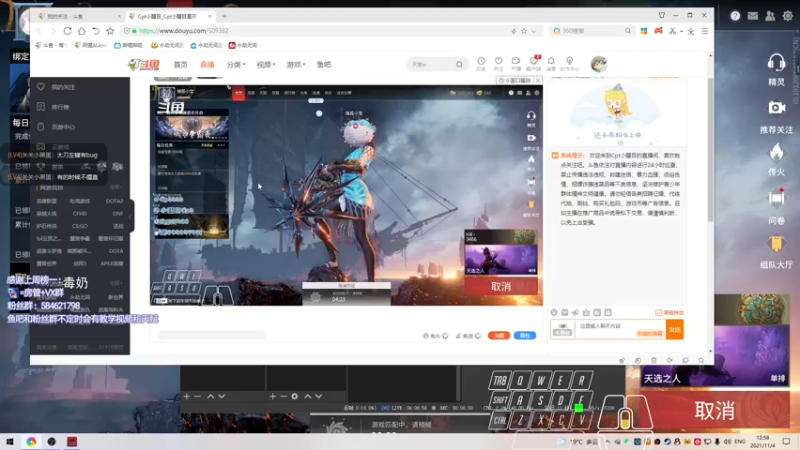Open the 直播 navigation item
The image size is (800, 450).
[207, 65]
